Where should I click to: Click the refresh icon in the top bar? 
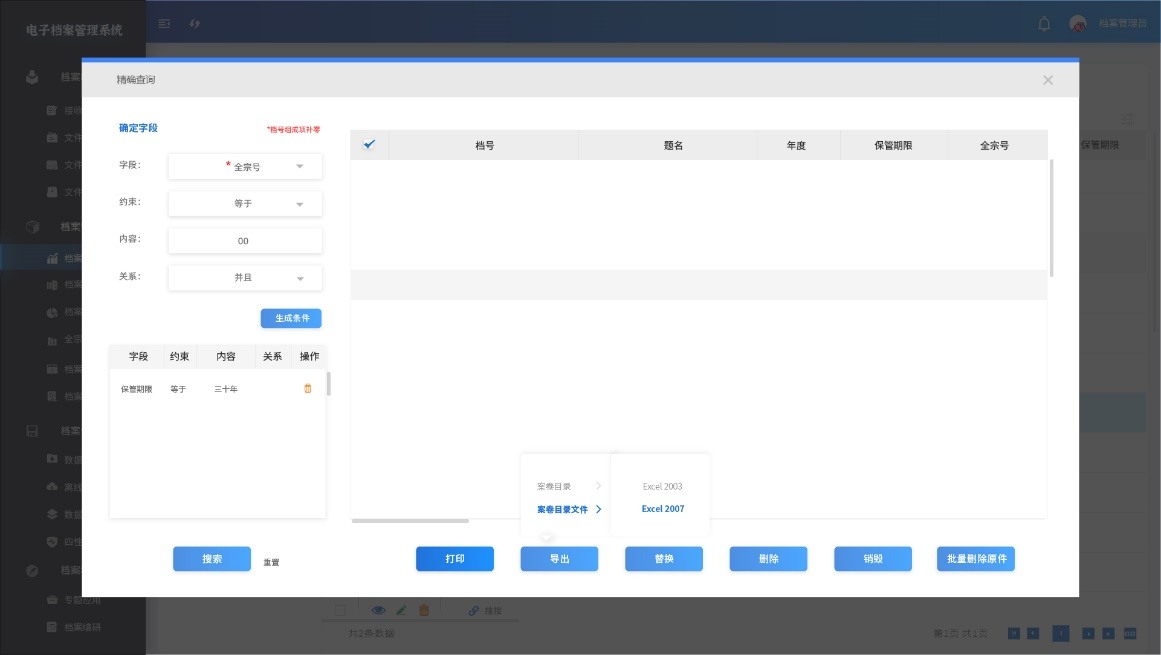[x=195, y=23]
